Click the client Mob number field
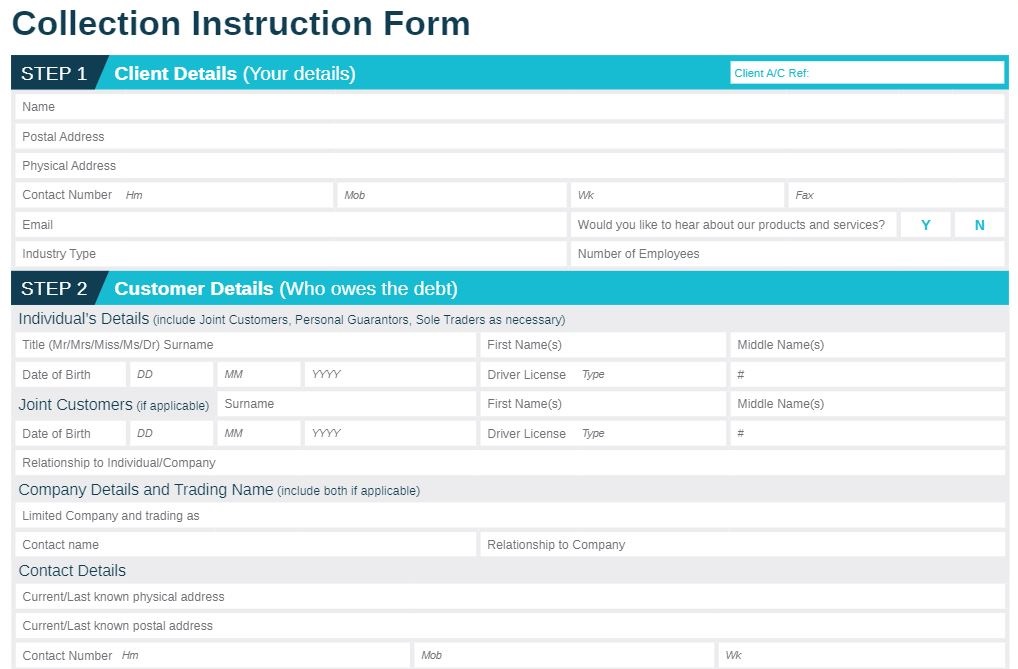Viewport: 1018px width, 669px height. (452, 195)
